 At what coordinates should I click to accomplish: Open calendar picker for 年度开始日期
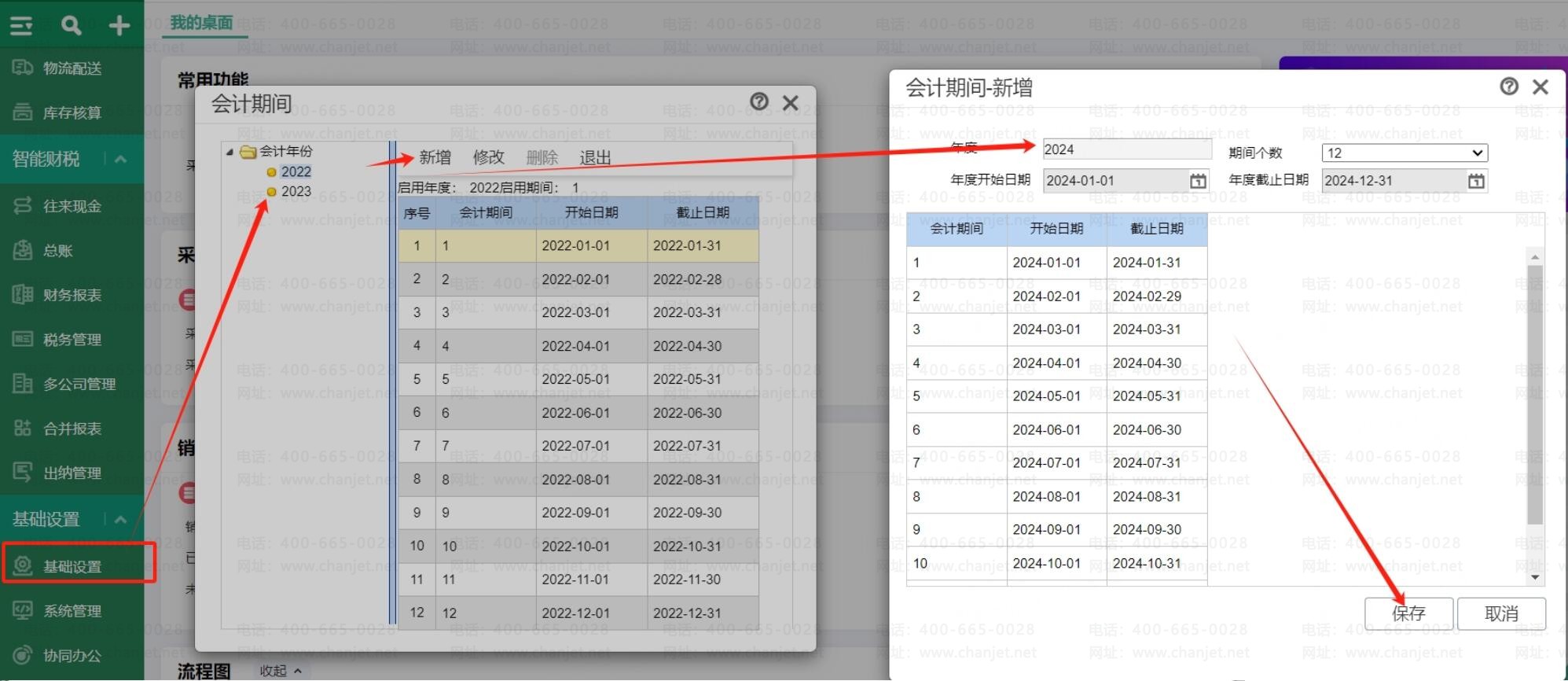tap(1197, 181)
